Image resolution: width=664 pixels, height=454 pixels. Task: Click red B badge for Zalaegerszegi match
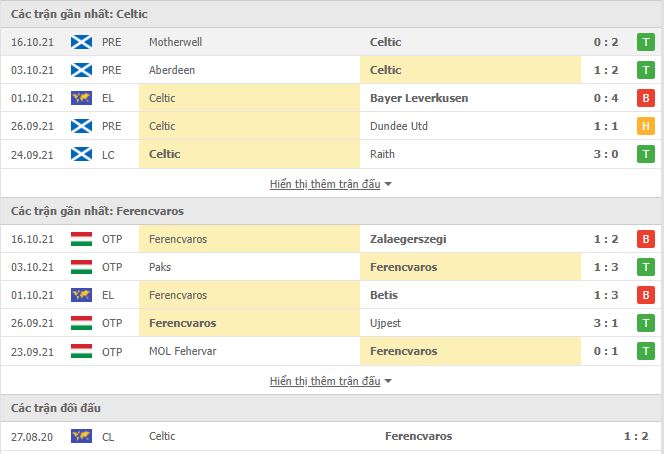pyautogui.click(x=646, y=239)
